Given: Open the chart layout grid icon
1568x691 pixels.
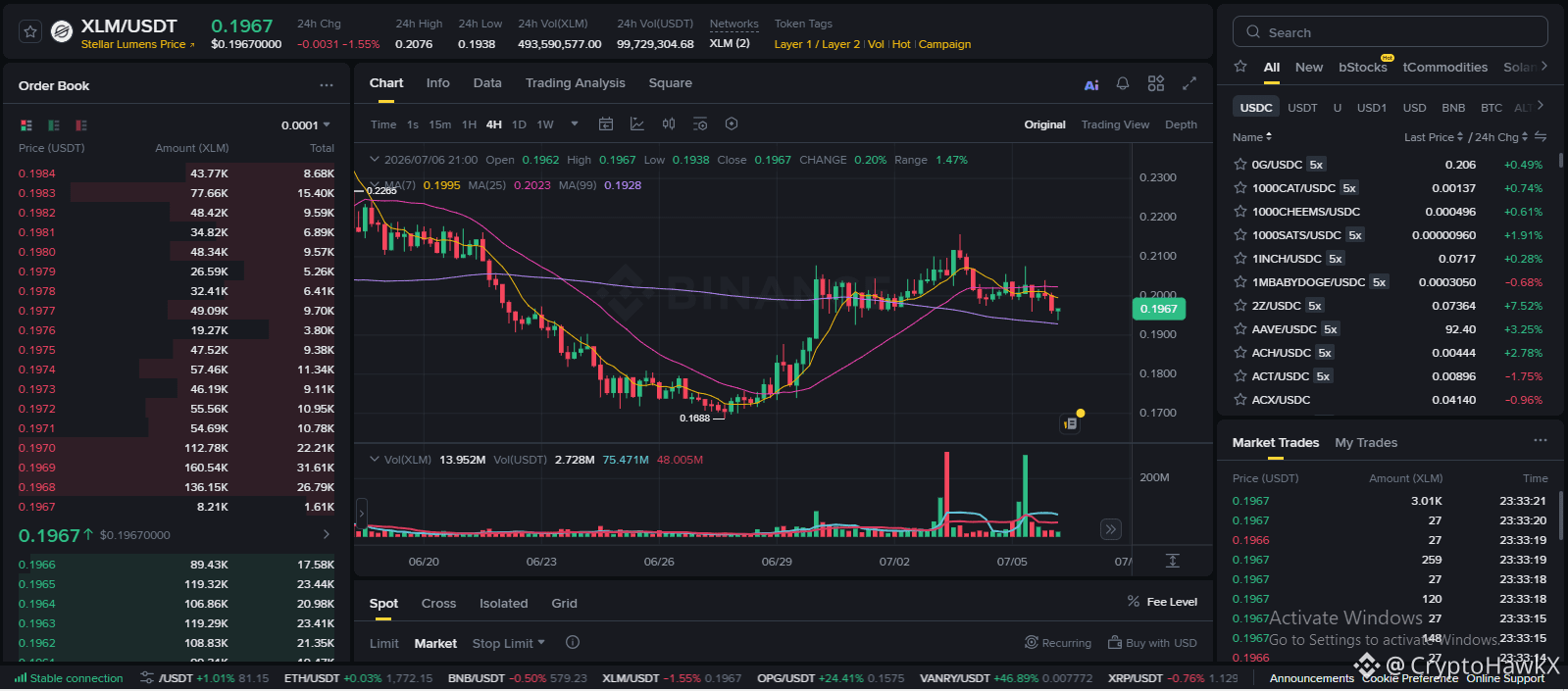Looking at the screenshot, I should click(1156, 83).
